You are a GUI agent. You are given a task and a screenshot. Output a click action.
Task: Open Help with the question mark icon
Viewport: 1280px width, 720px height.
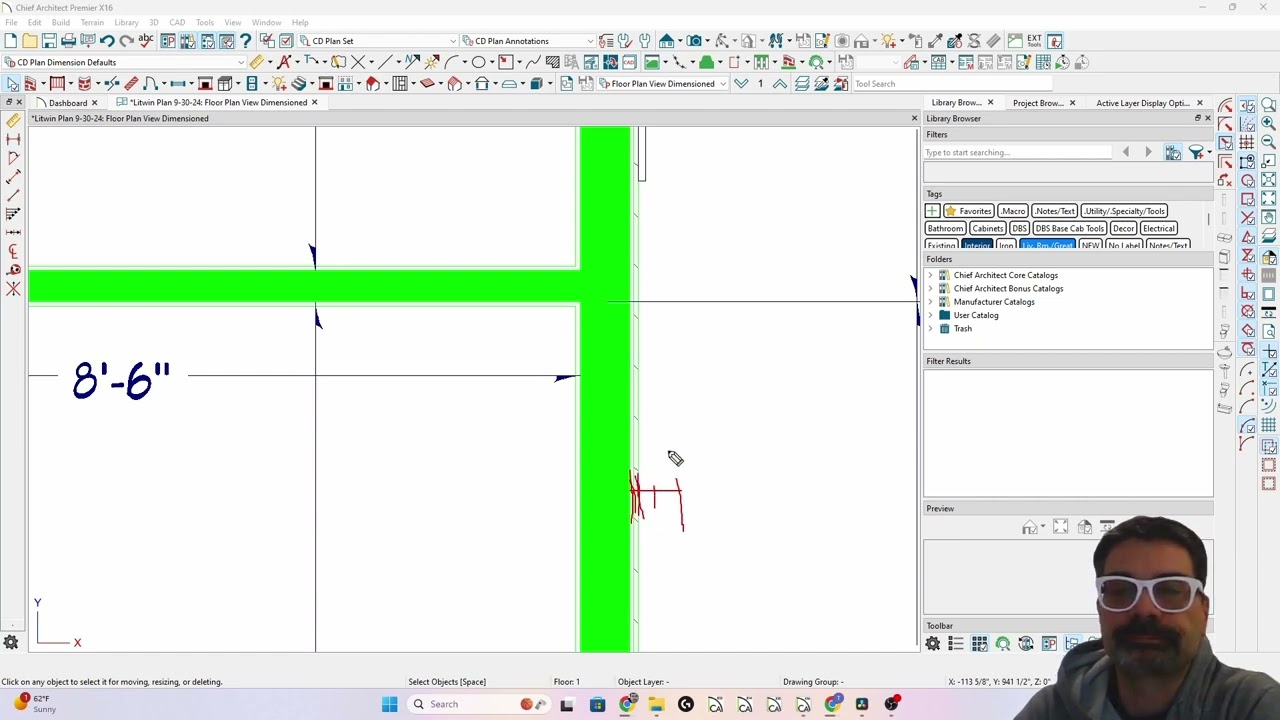pos(245,41)
